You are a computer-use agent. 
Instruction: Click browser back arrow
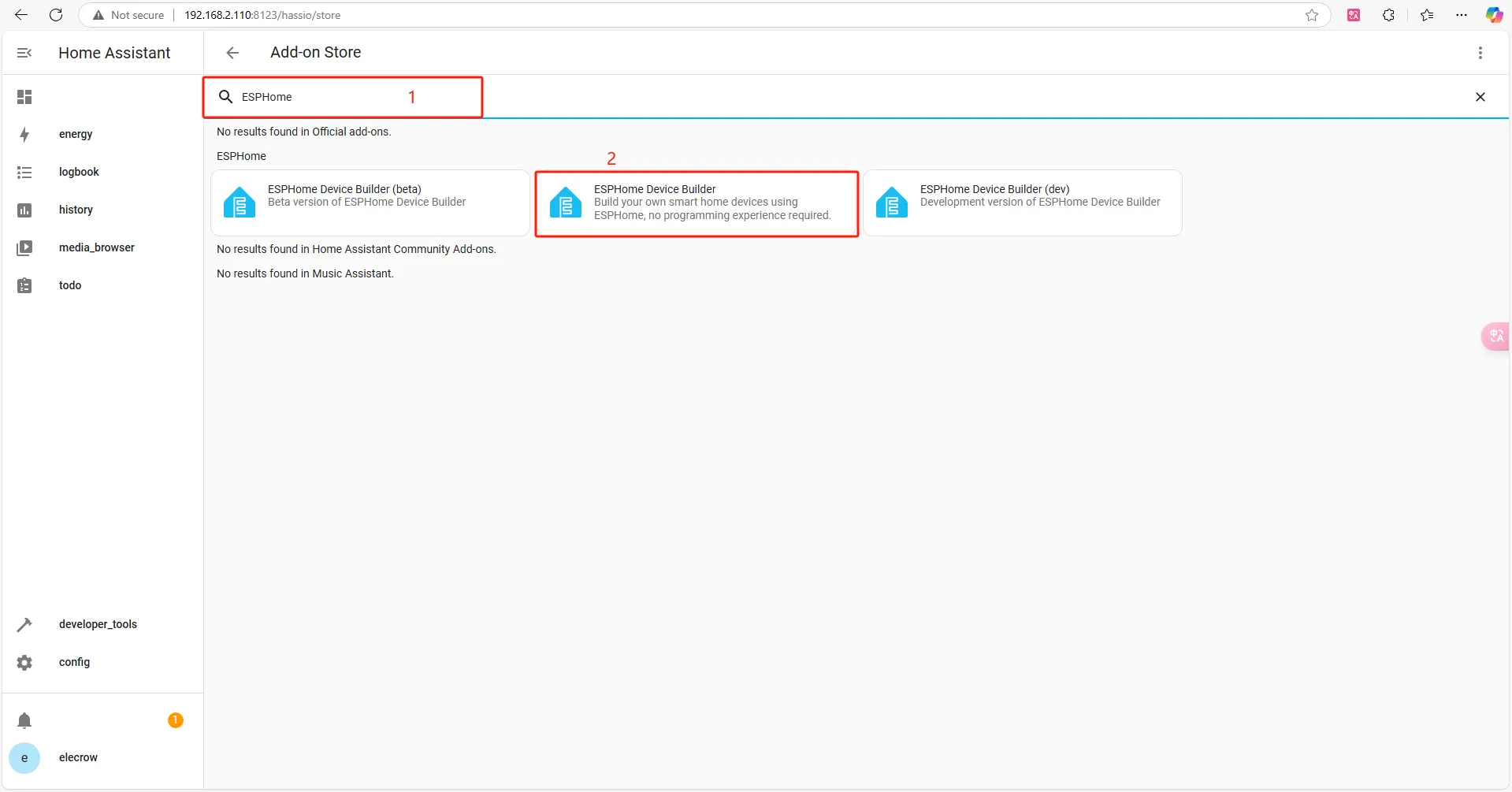[21, 15]
